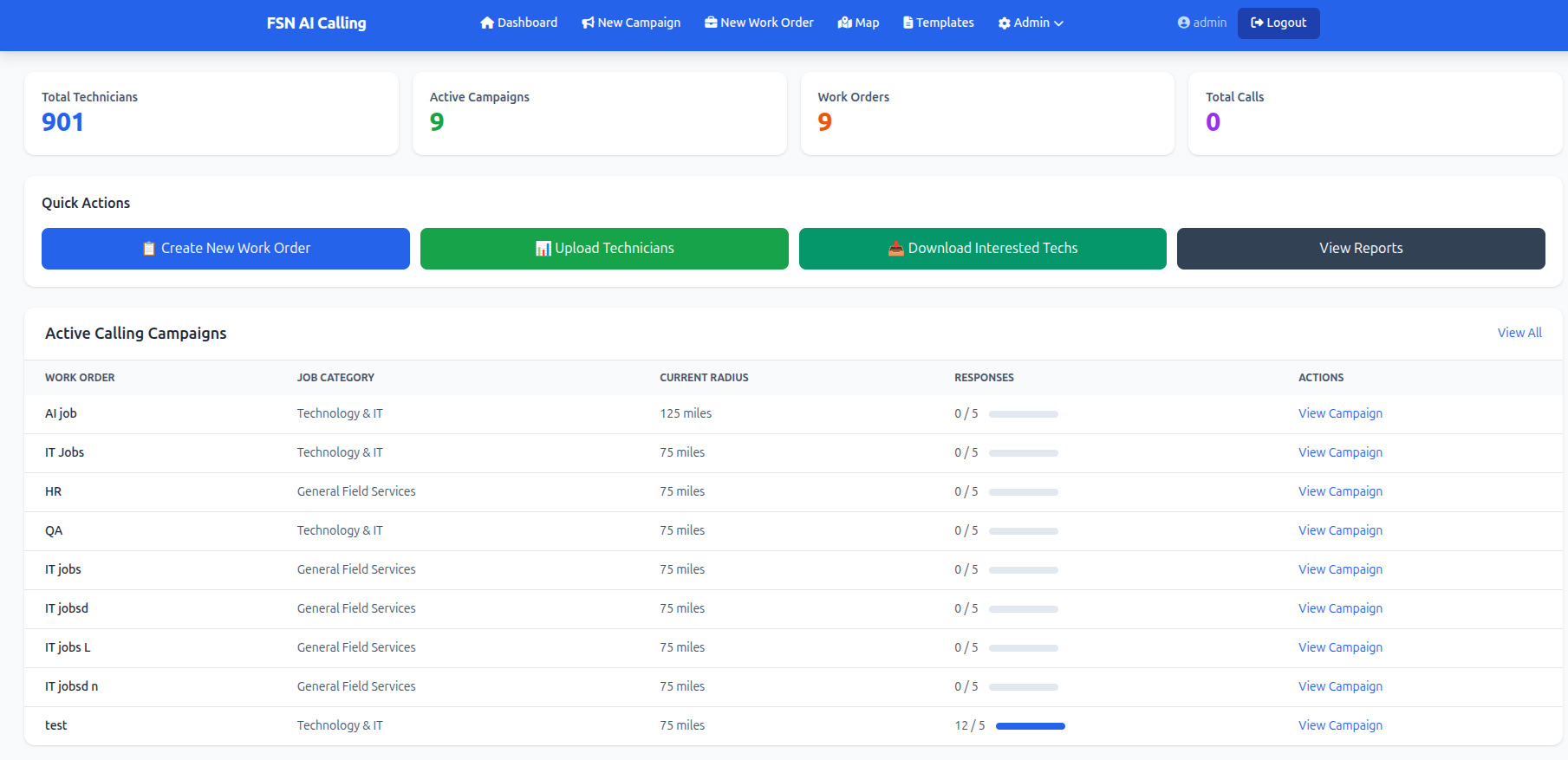Click the admin user avatar icon
The image size is (1568, 760).
pos(1184,23)
